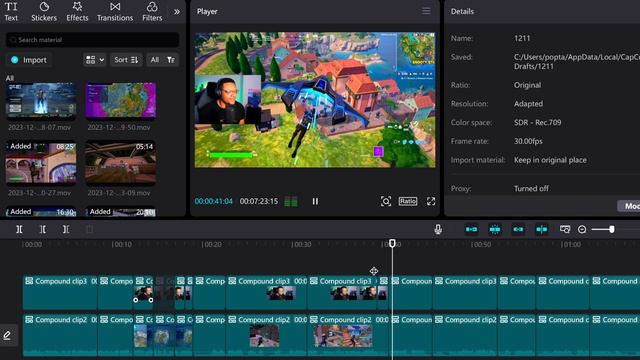This screenshot has width=640, height=360.
Task: Open the Filters tab
Action: [x=152, y=11]
